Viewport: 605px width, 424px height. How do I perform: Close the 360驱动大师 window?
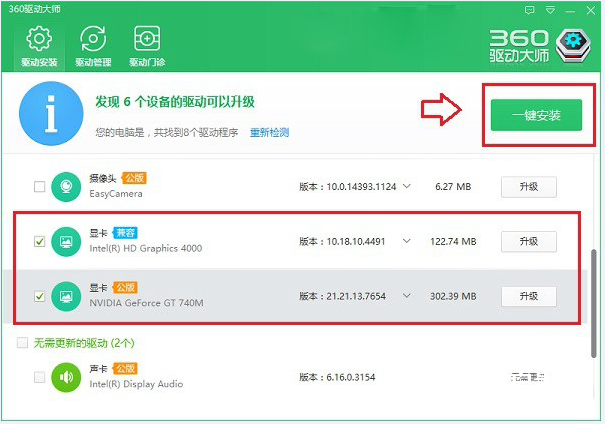click(x=591, y=10)
